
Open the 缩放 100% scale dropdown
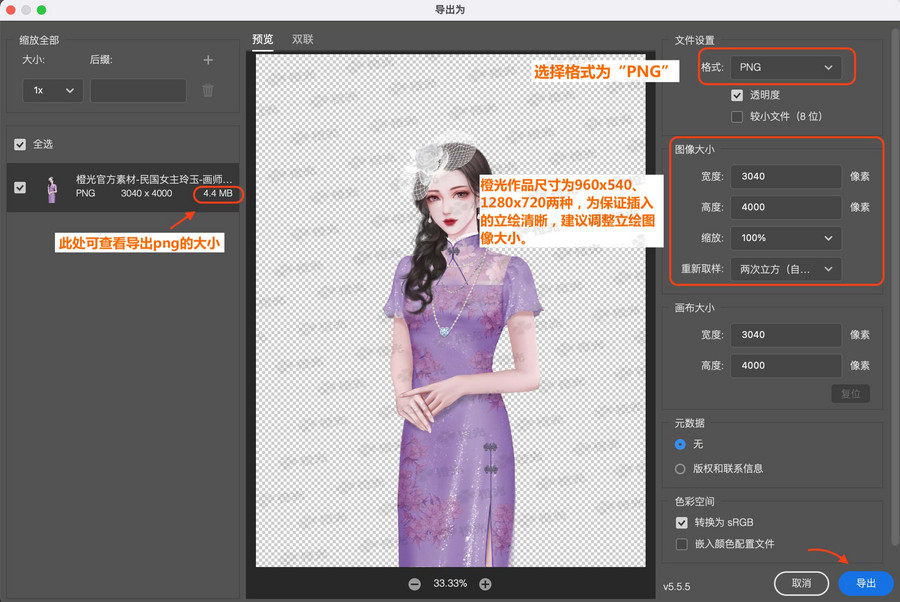click(x=785, y=238)
